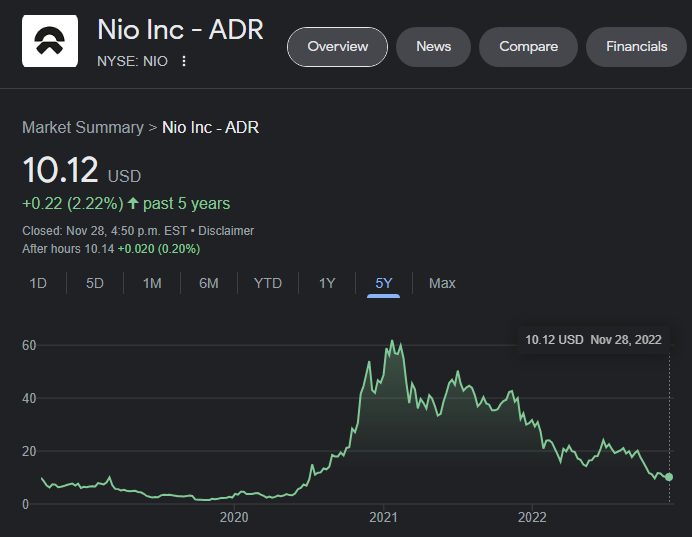
Task: Select the 5Y chart range
Action: click(x=384, y=283)
